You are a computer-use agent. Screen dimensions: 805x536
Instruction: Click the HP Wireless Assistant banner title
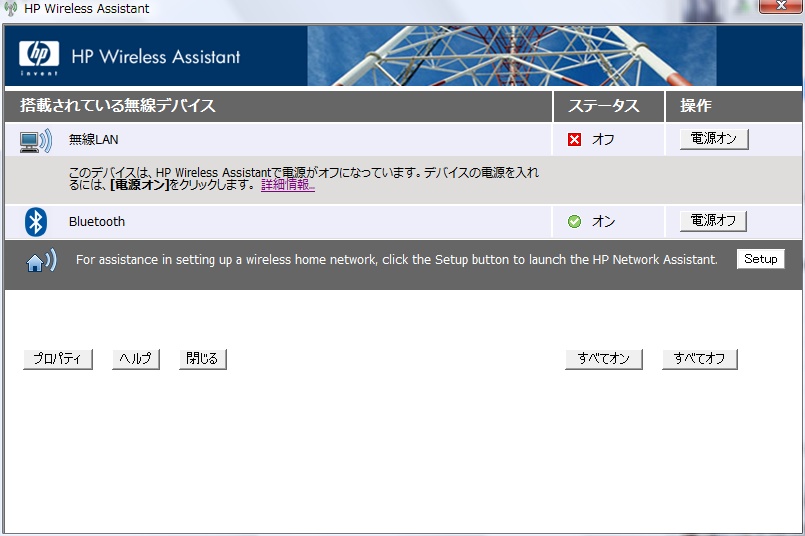156,56
